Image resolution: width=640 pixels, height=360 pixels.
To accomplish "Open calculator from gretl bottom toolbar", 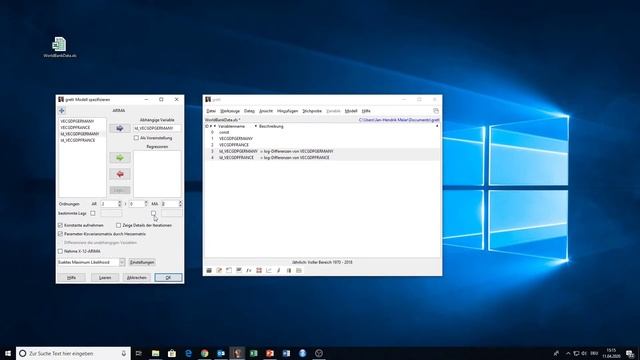I will tap(209, 270).
